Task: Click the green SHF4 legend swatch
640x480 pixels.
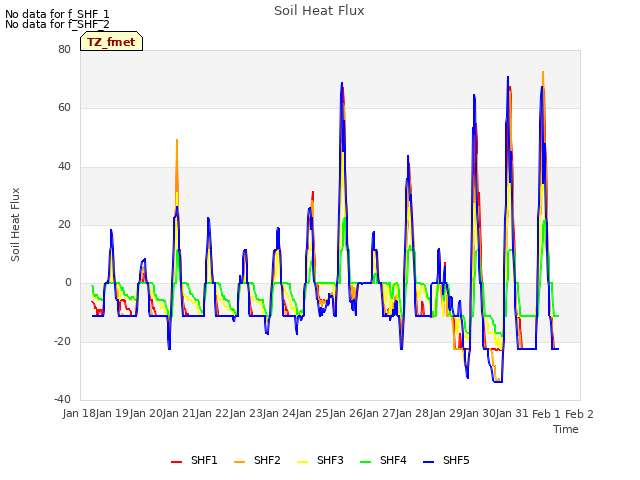Action: click(365, 462)
